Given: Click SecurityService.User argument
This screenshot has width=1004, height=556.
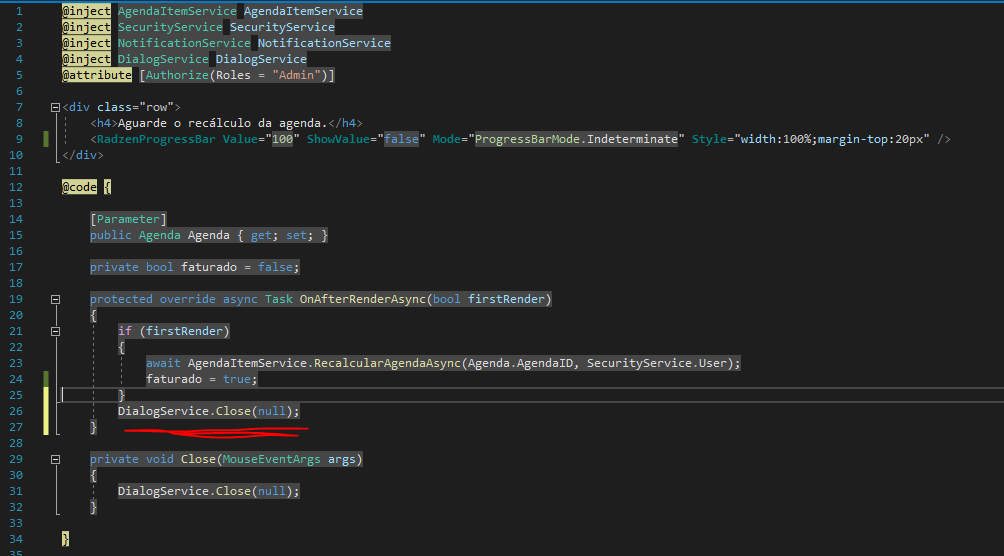Looking at the screenshot, I should 657,363.
